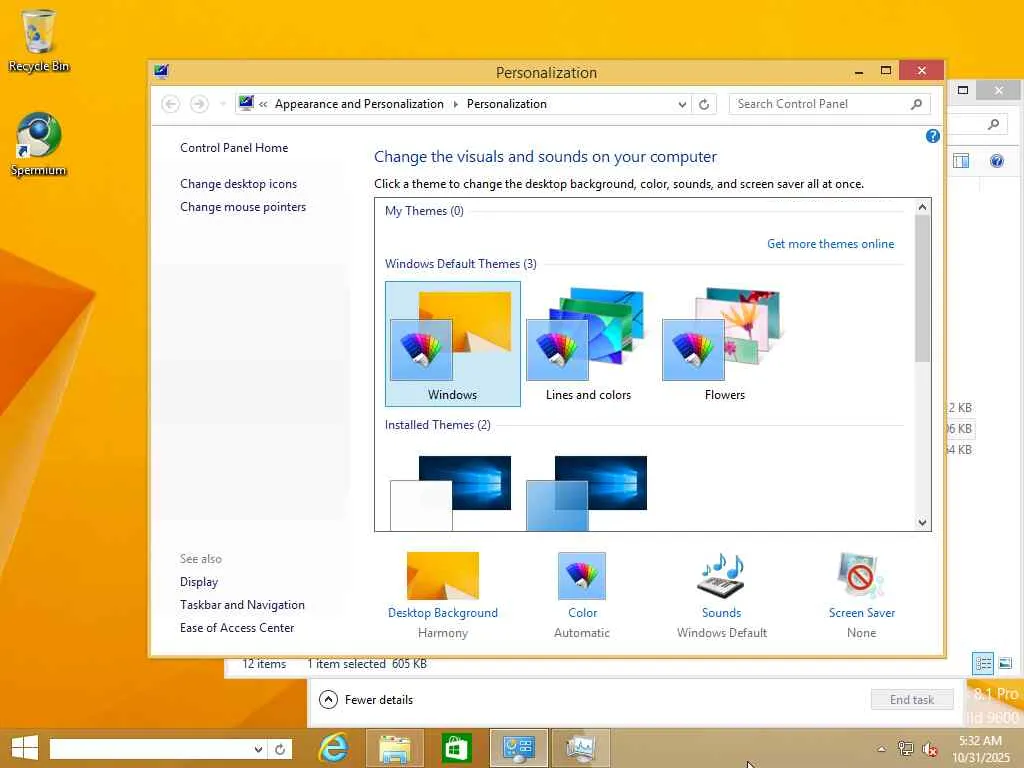Expand breadcrumb arrow after Appearance and Personalization

click(455, 104)
